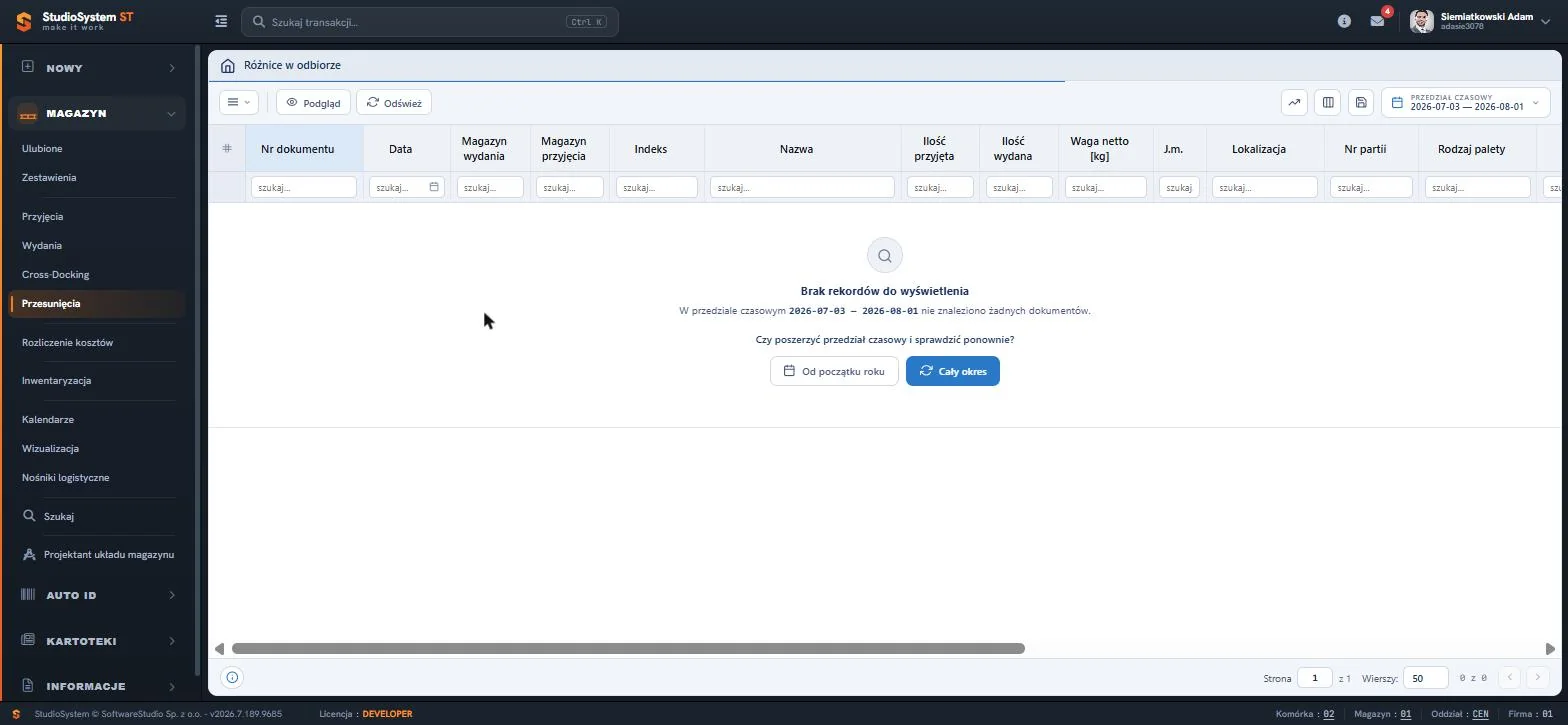Screen dimensions: 1568x725
Task: Click the save disk icon button
Action: [1360, 102]
